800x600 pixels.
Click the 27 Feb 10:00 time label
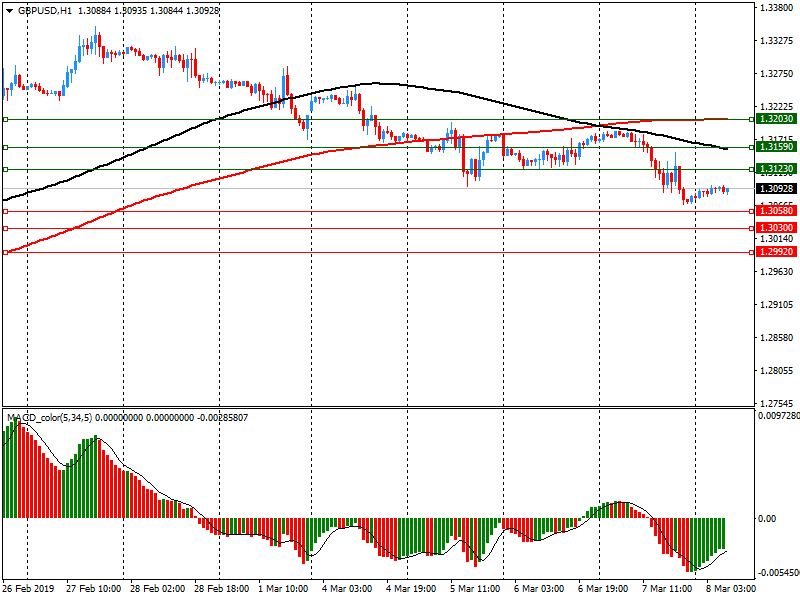[x=93, y=589]
